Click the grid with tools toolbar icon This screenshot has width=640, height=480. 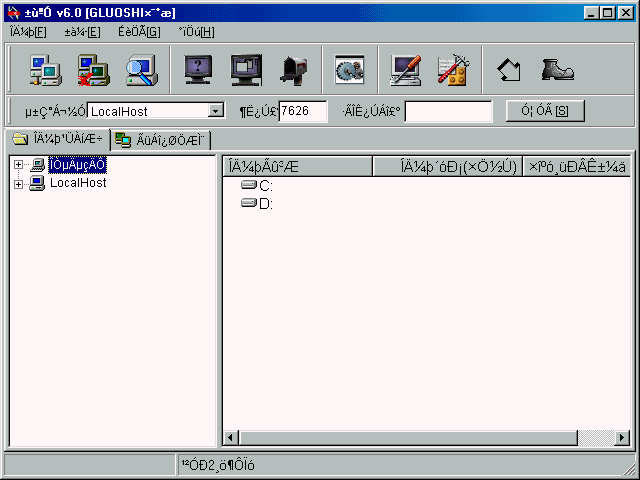pyautogui.click(x=453, y=70)
